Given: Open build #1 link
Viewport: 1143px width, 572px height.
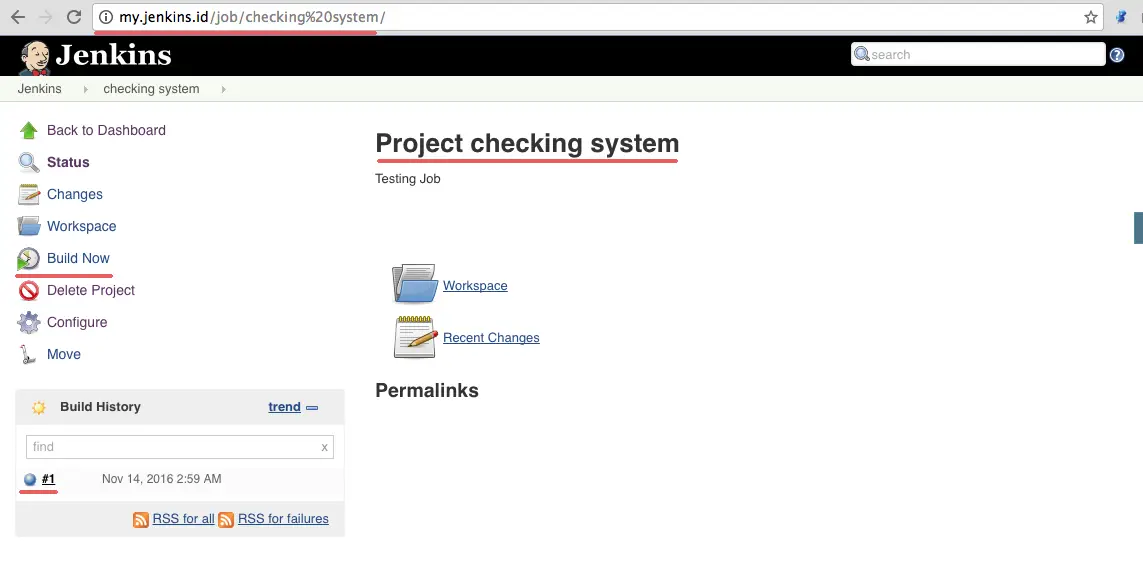Looking at the screenshot, I should (49, 479).
